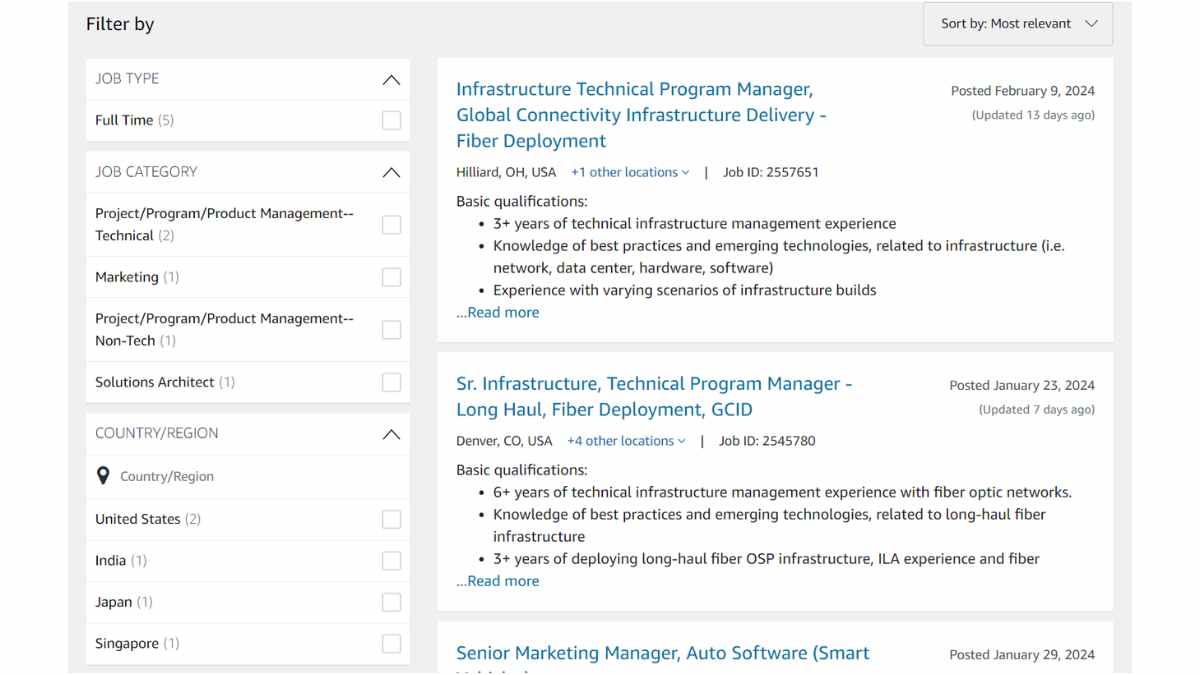The image size is (1200, 675).
Task: Check Project/Program/Product Management Non-Tech checkbox
Action: pos(391,330)
